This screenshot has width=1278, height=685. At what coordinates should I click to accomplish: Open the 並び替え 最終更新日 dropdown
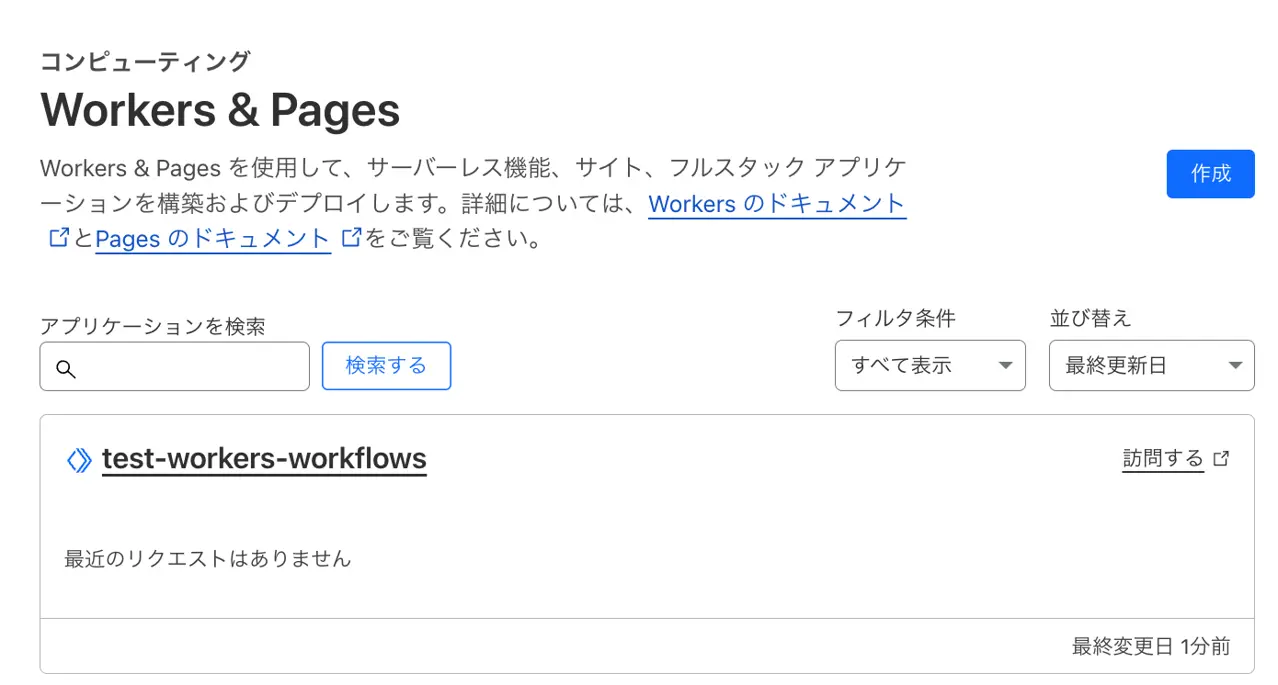pyautogui.click(x=1151, y=365)
